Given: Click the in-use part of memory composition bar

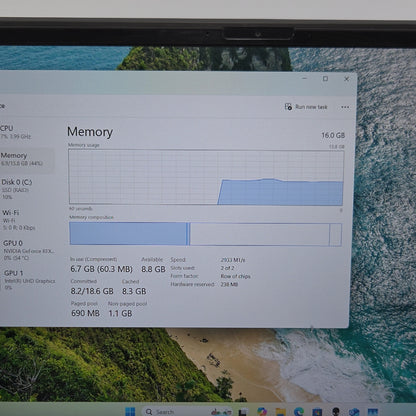Looking at the screenshot, I should tap(128, 234).
